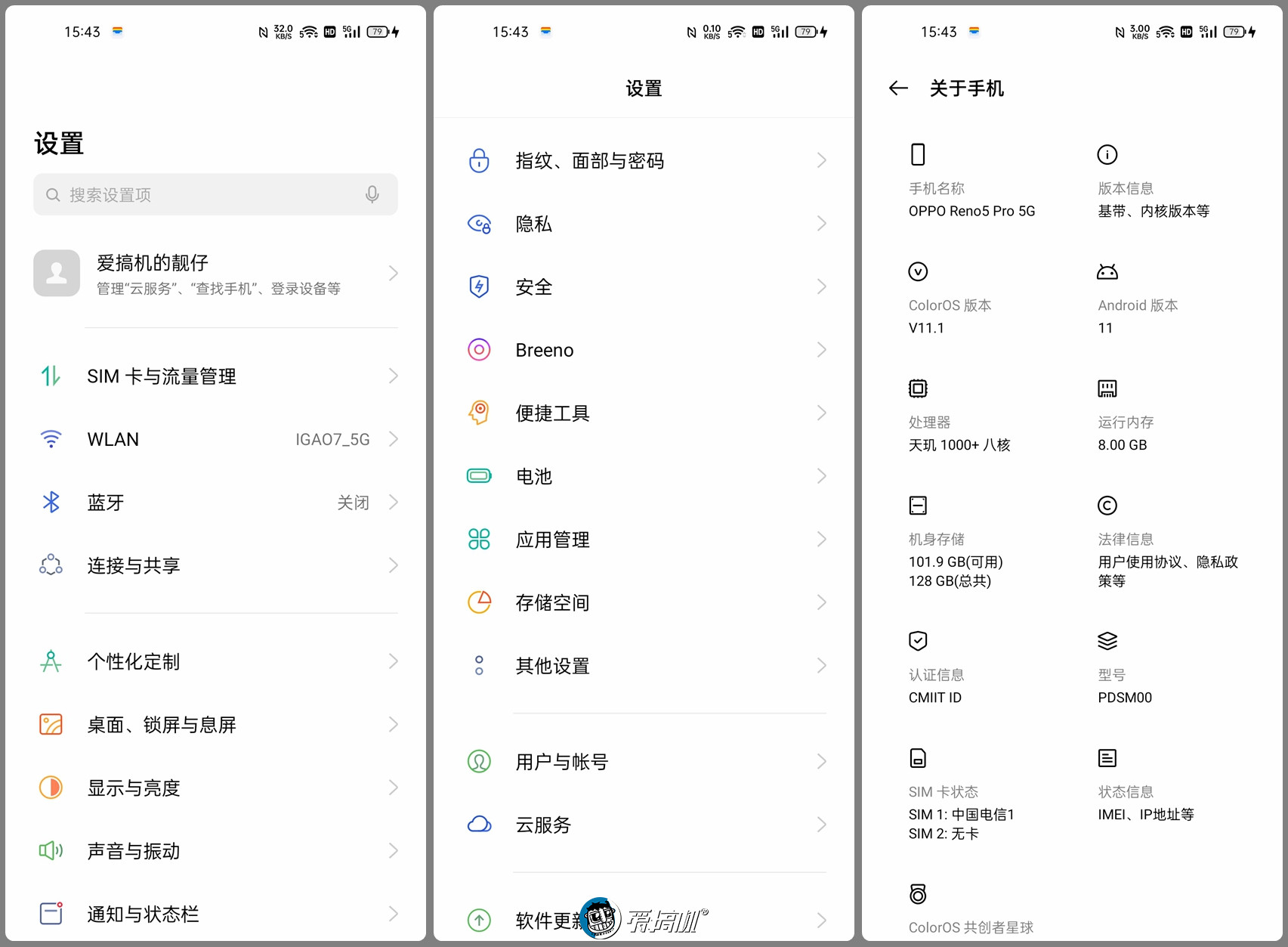Screen dimensions: 1288x947
Task: Open the 电池 battery settings icon
Action: (479, 475)
